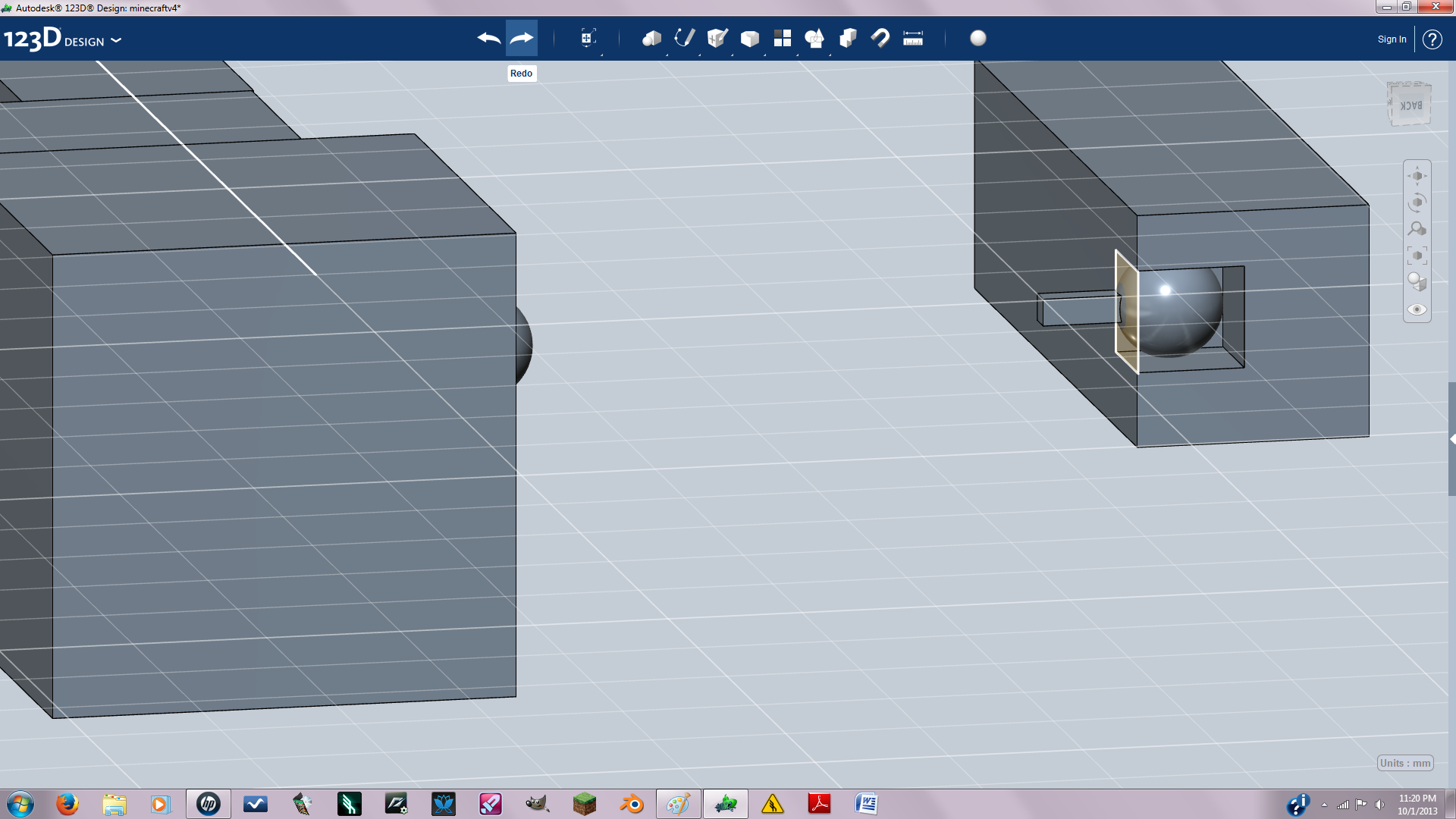Open Blender from the taskbar
The image size is (1456, 819).
(x=631, y=804)
